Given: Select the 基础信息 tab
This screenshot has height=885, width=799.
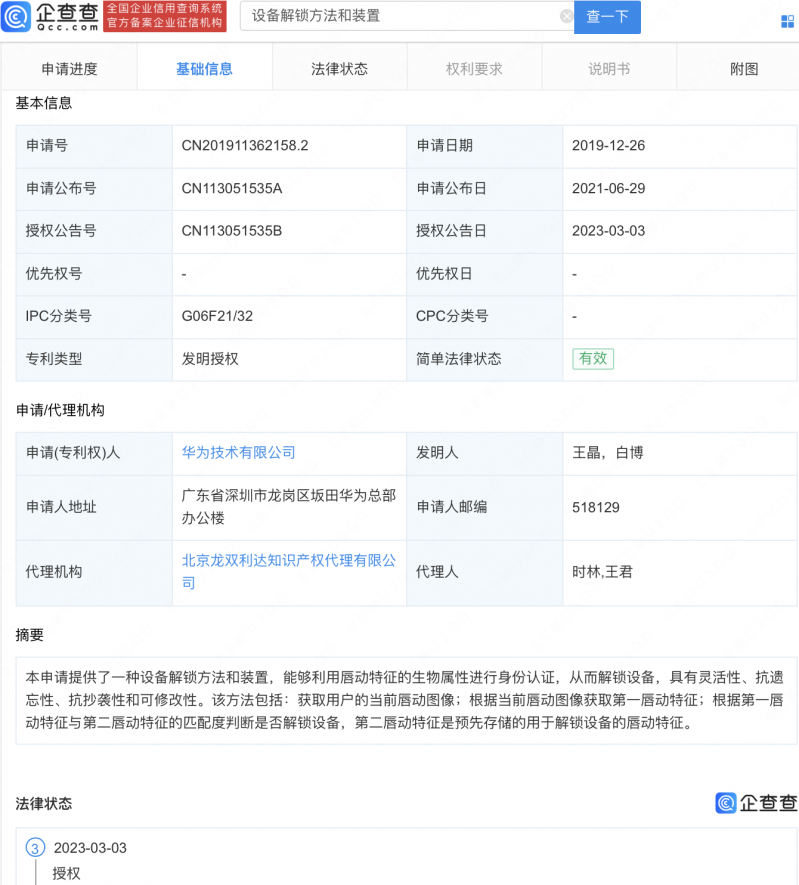Looking at the screenshot, I should (204, 69).
